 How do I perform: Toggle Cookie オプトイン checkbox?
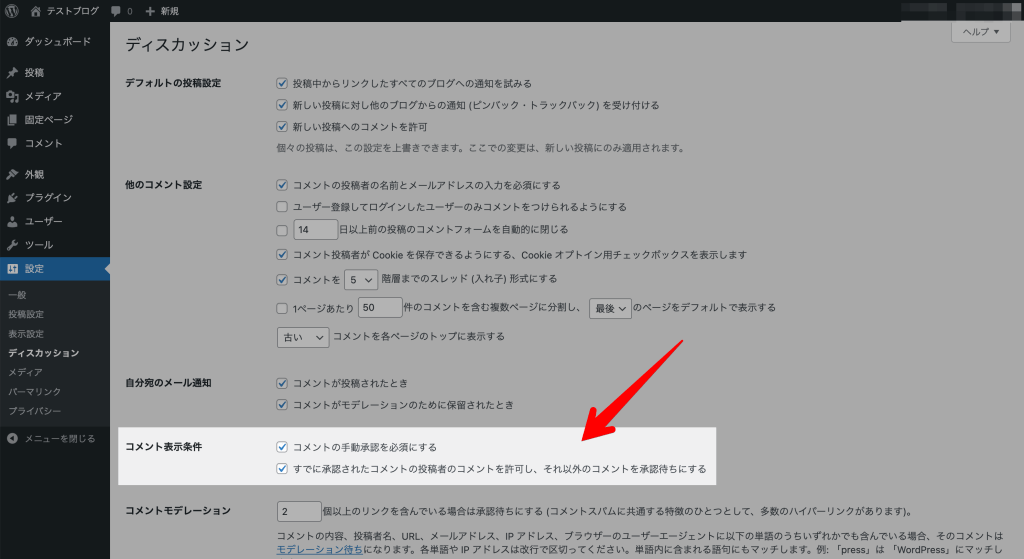(x=282, y=255)
